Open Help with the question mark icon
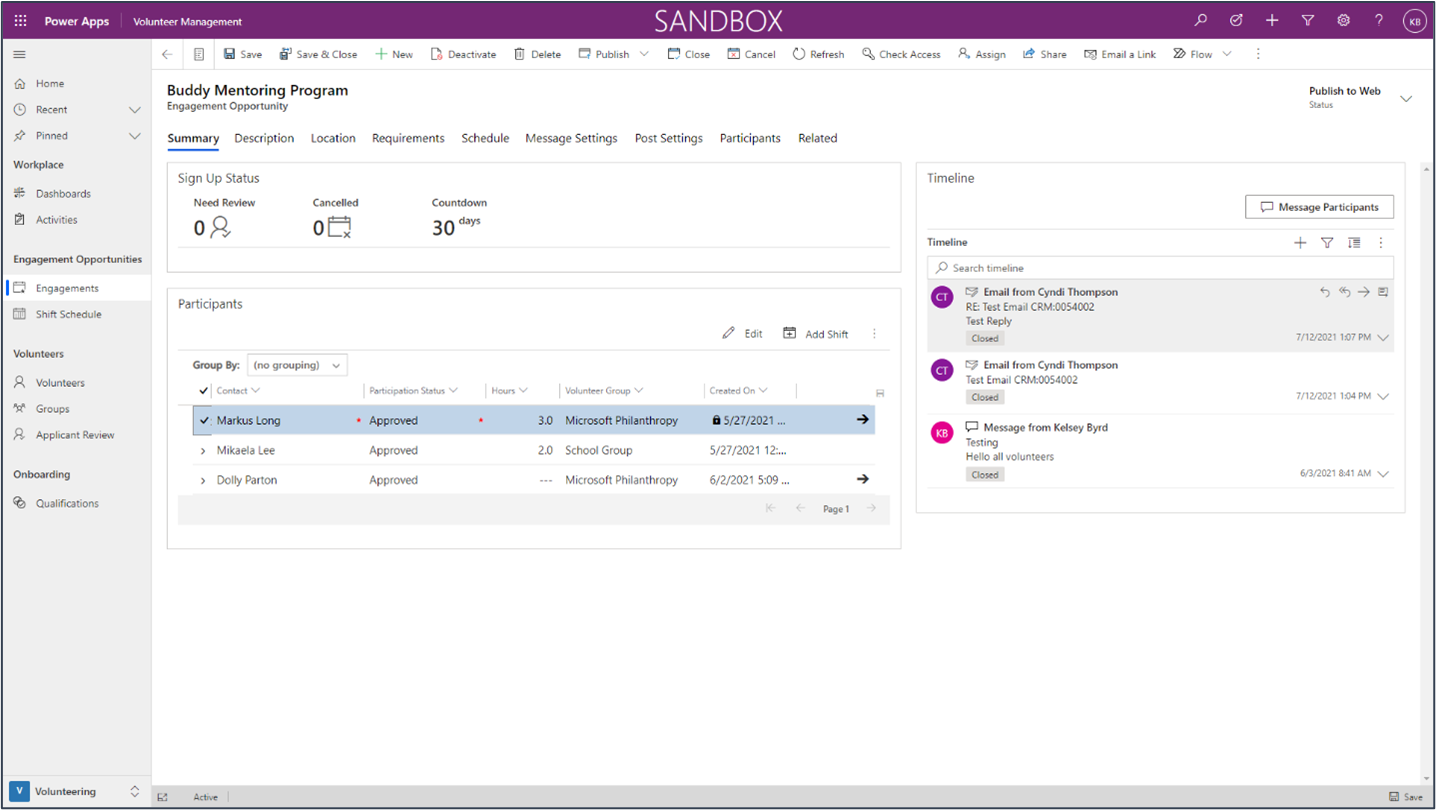This screenshot has width=1436, height=810. (x=1379, y=19)
